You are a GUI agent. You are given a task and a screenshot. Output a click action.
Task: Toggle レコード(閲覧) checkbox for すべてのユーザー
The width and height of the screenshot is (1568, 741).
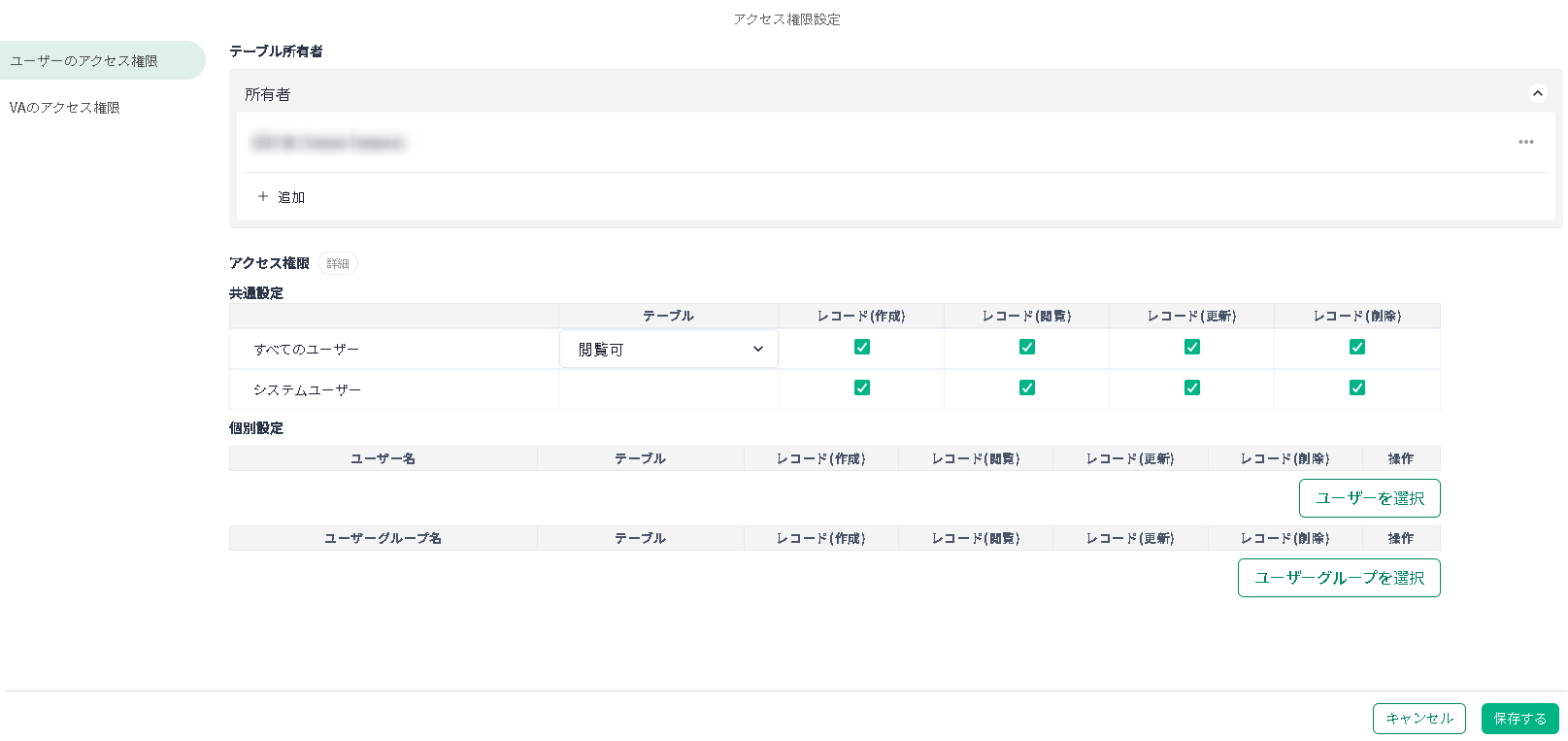pyautogui.click(x=1026, y=347)
